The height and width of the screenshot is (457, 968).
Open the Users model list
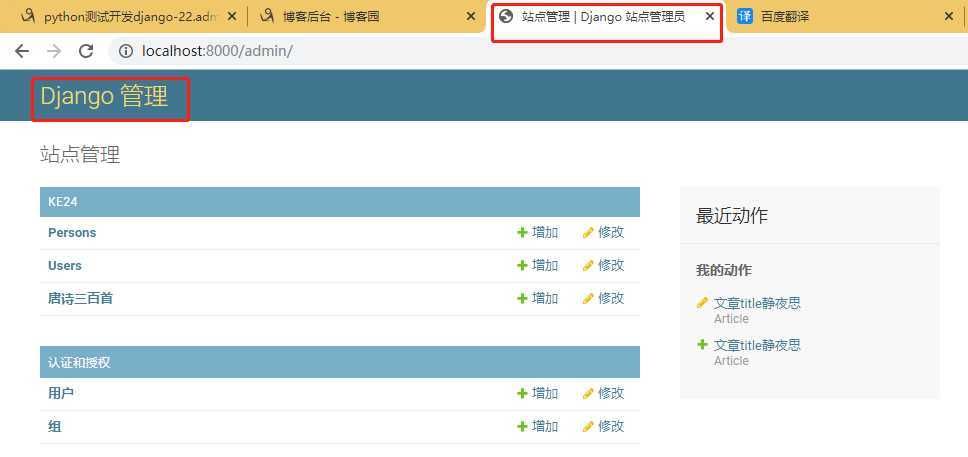click(x=65, y=266)
